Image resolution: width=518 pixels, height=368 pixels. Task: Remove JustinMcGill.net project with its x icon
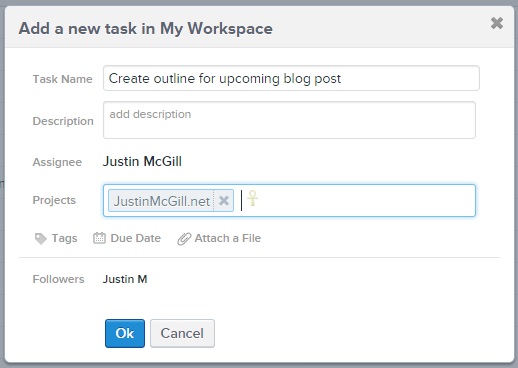click(224, 201)
